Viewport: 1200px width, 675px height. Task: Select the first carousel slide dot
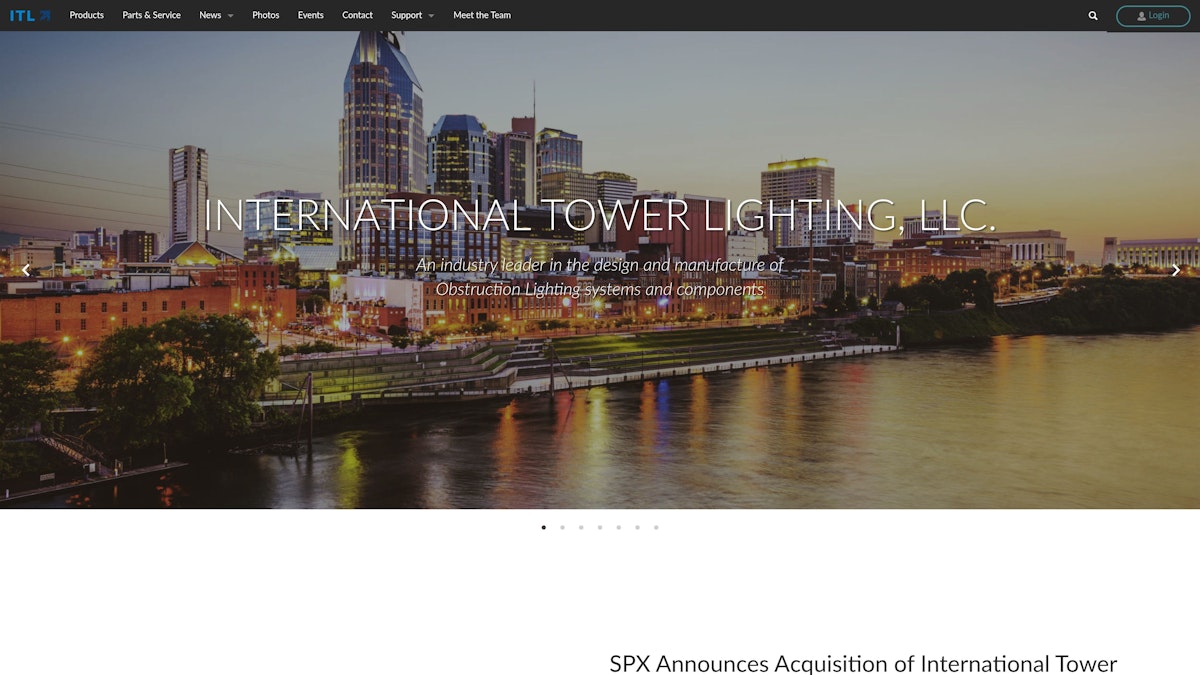tap(544, 527)
